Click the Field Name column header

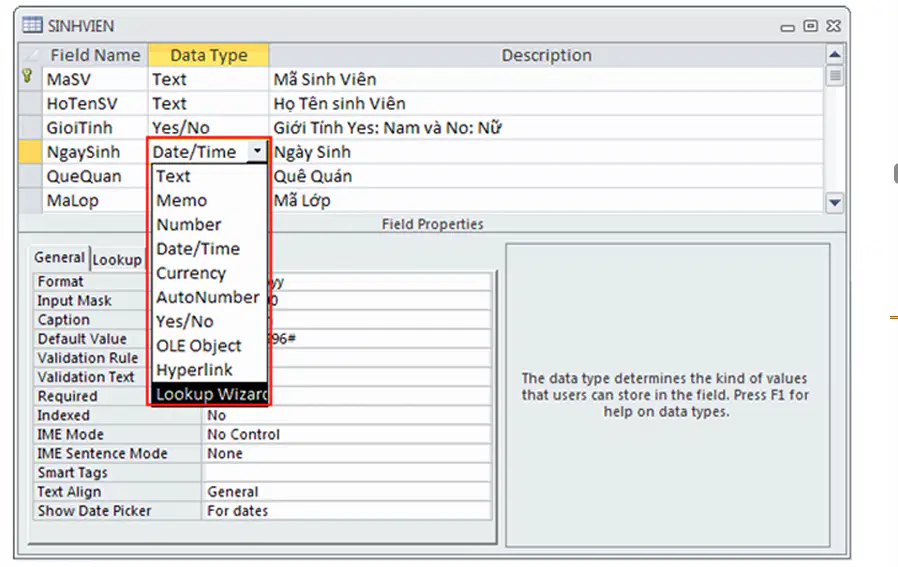coord(95,55)
